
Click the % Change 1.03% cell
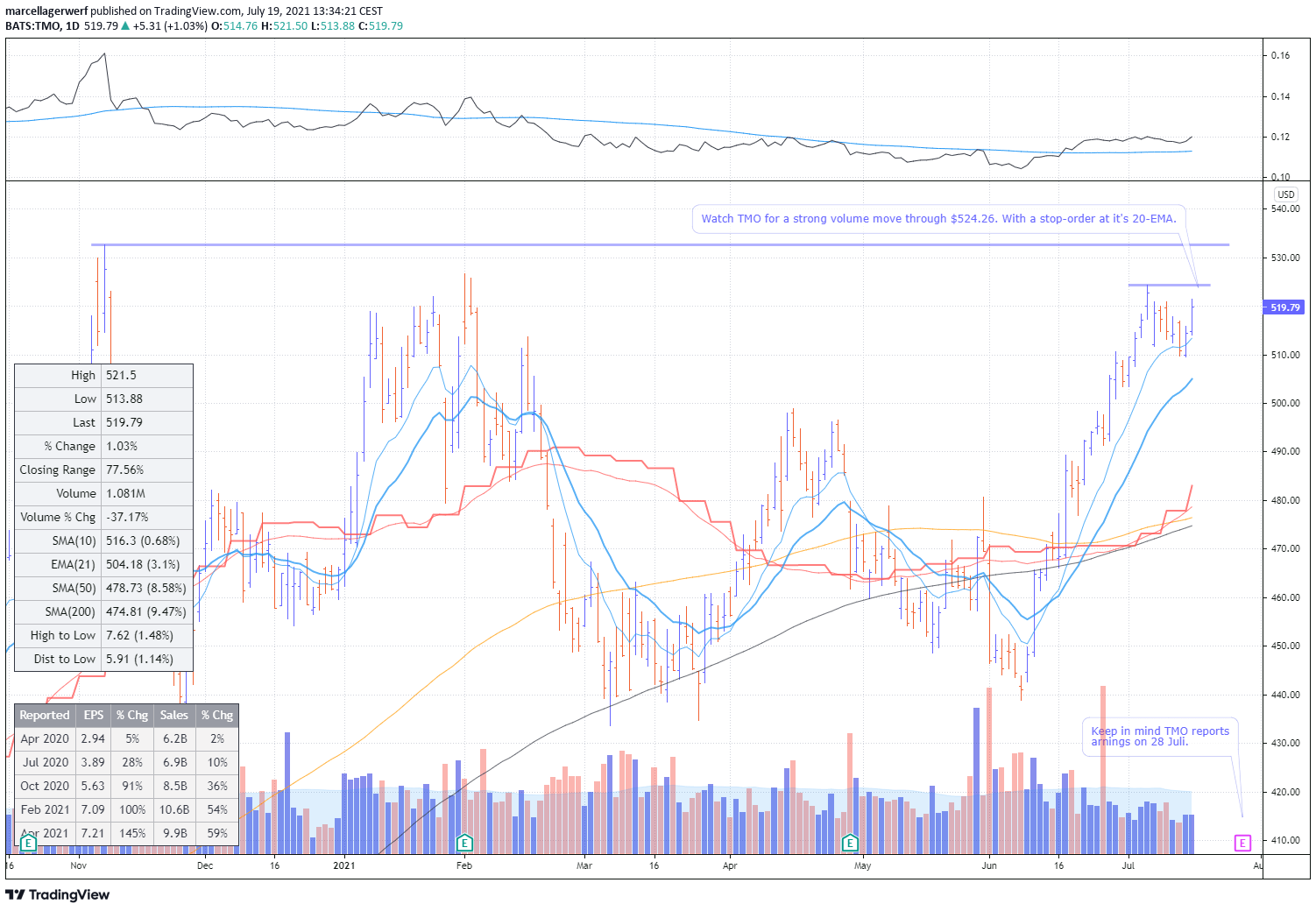click(x=146, y=446)
